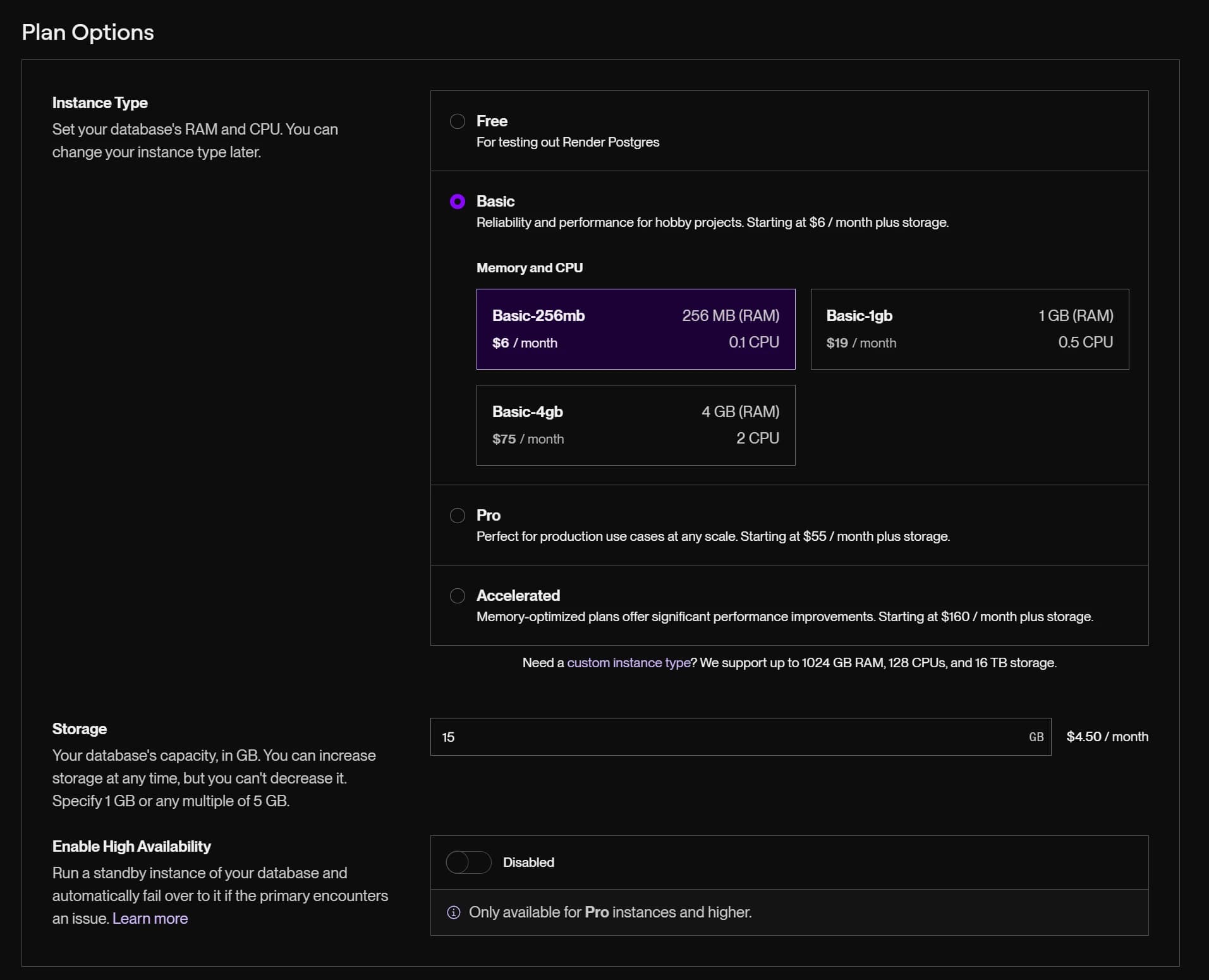Open the custom instance type link

628,663
